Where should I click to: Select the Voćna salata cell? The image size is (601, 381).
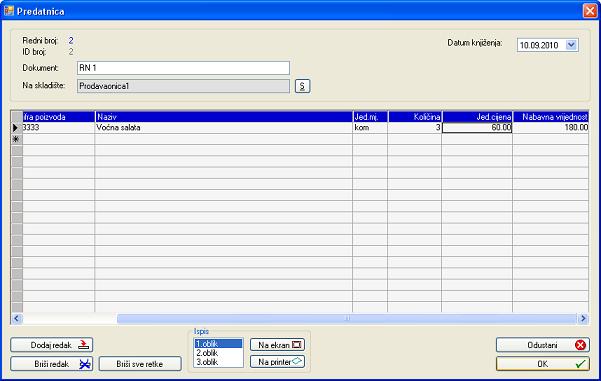pyautogui.click(x=223, y=128)
